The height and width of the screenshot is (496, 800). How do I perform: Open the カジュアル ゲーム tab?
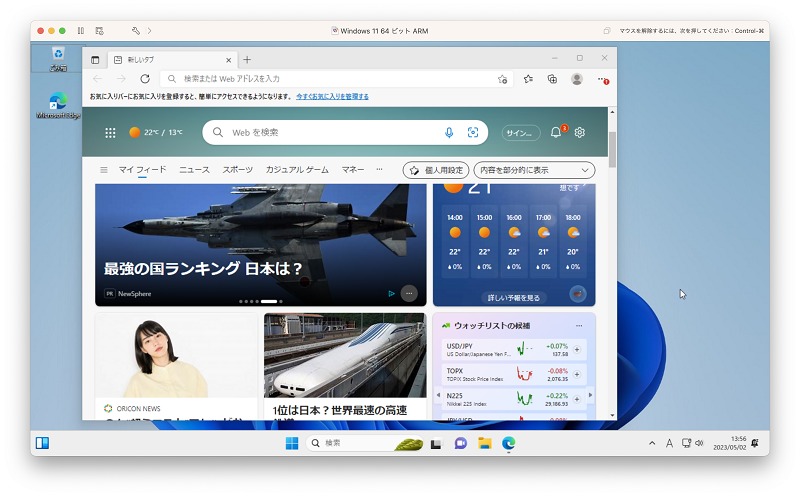pos(297,169)
